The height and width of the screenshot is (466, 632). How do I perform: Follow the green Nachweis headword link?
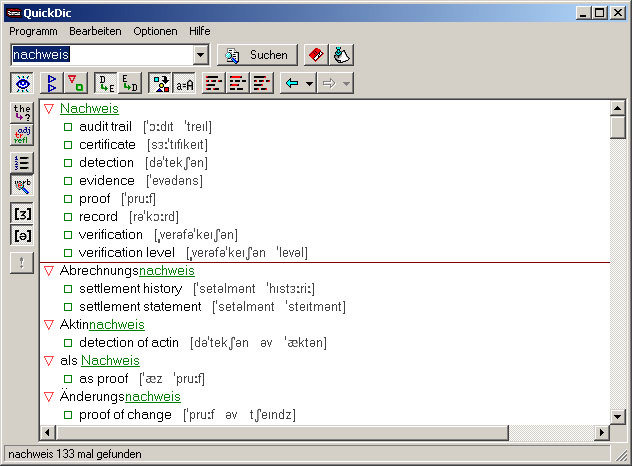(x=89, y=108)
